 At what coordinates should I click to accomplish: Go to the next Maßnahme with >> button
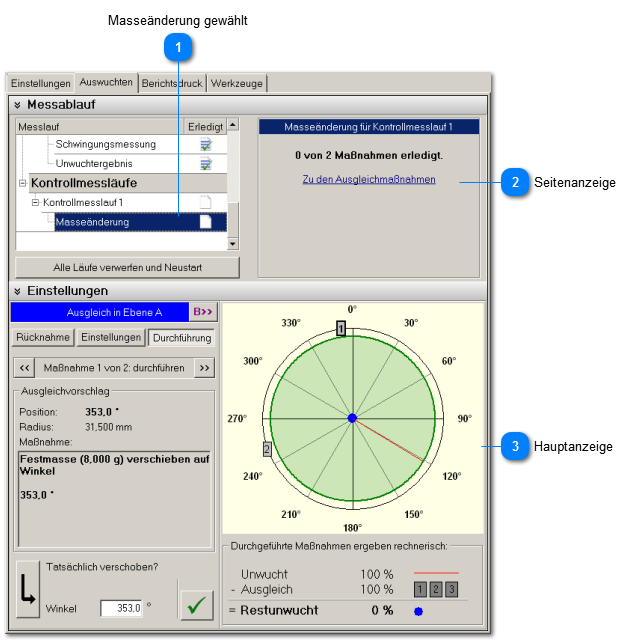click(204, 368)
